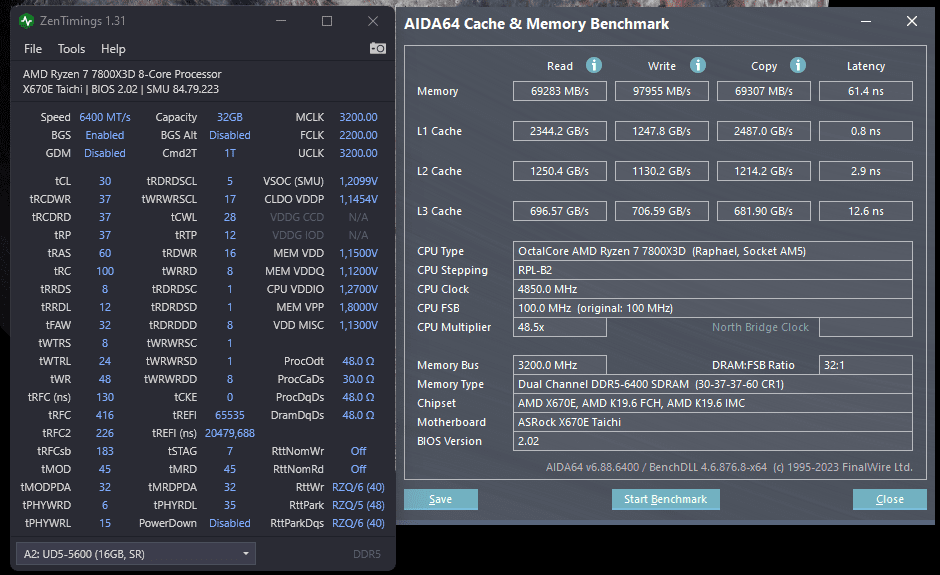Click CPU Stepping field RPL-B2
The image size is (940, 575).
713,270
